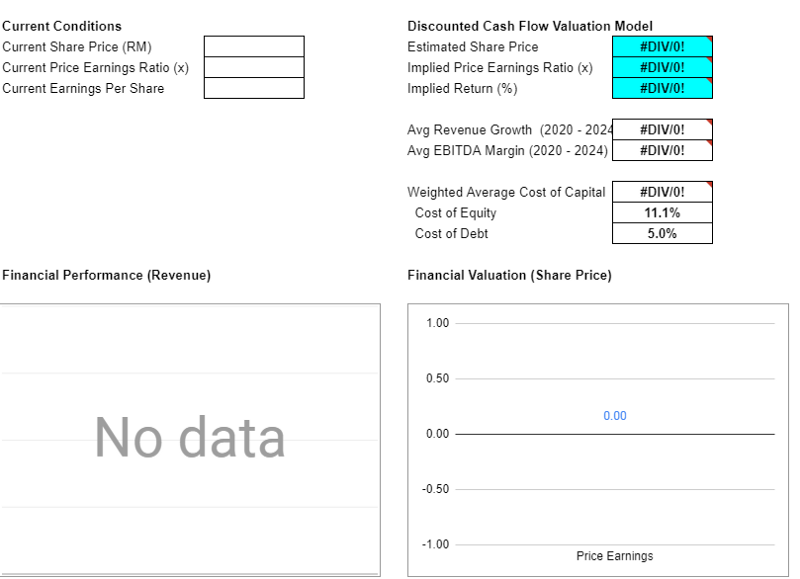This screenshot has width=800, height=579.
Task: Select the Avg EBITDA Margin value cell
Action: [661, 151]
